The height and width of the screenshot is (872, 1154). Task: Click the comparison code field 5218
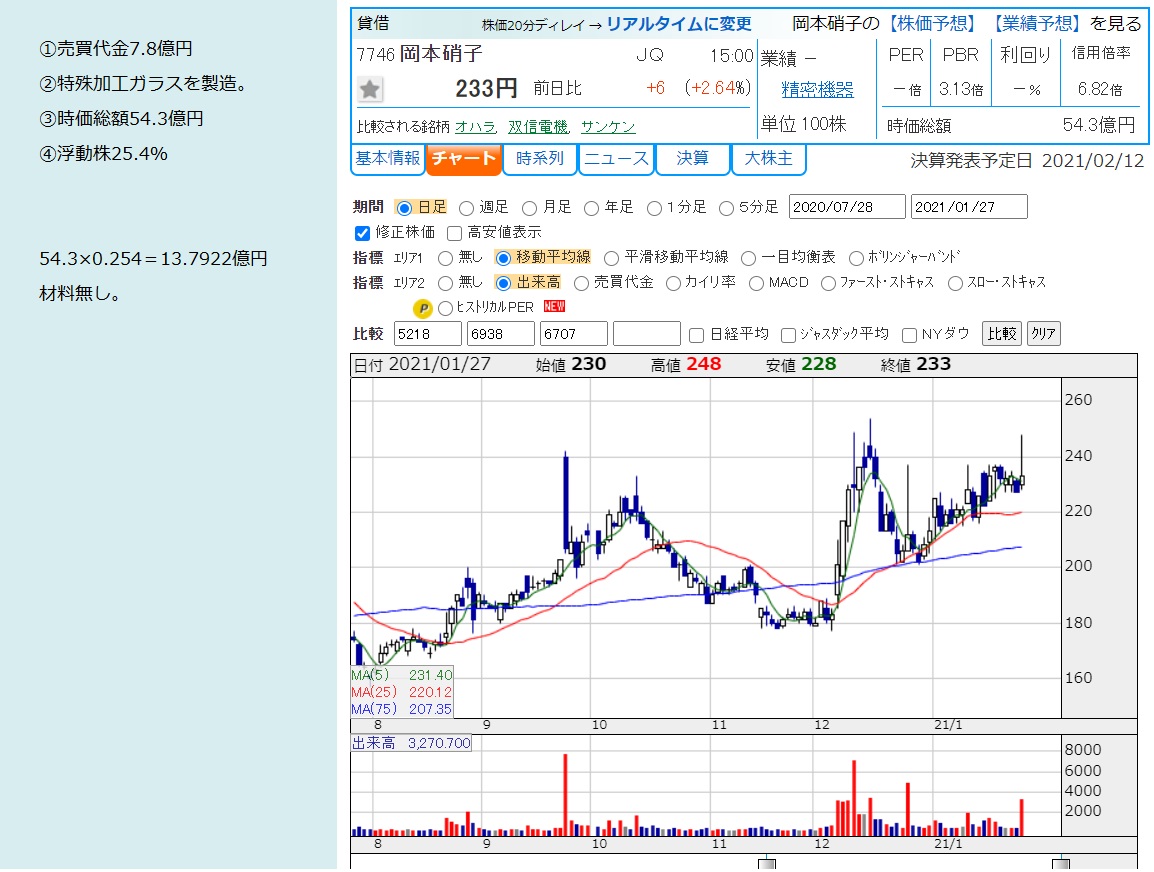pyautogui.click(x=428, y=334)
